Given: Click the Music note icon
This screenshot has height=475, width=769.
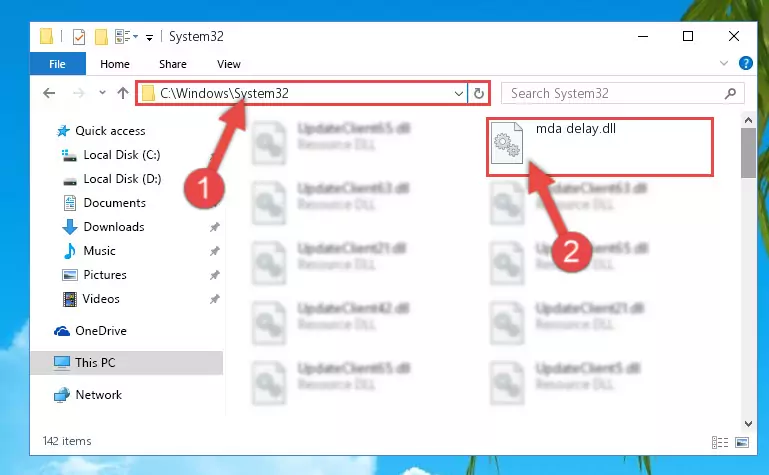Looking at the screenshot, I should (x=70, y=251).
